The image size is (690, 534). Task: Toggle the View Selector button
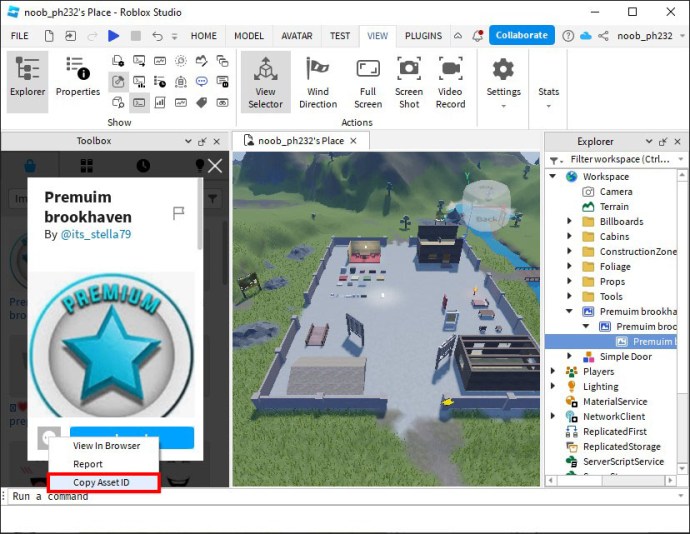point(265,81)
